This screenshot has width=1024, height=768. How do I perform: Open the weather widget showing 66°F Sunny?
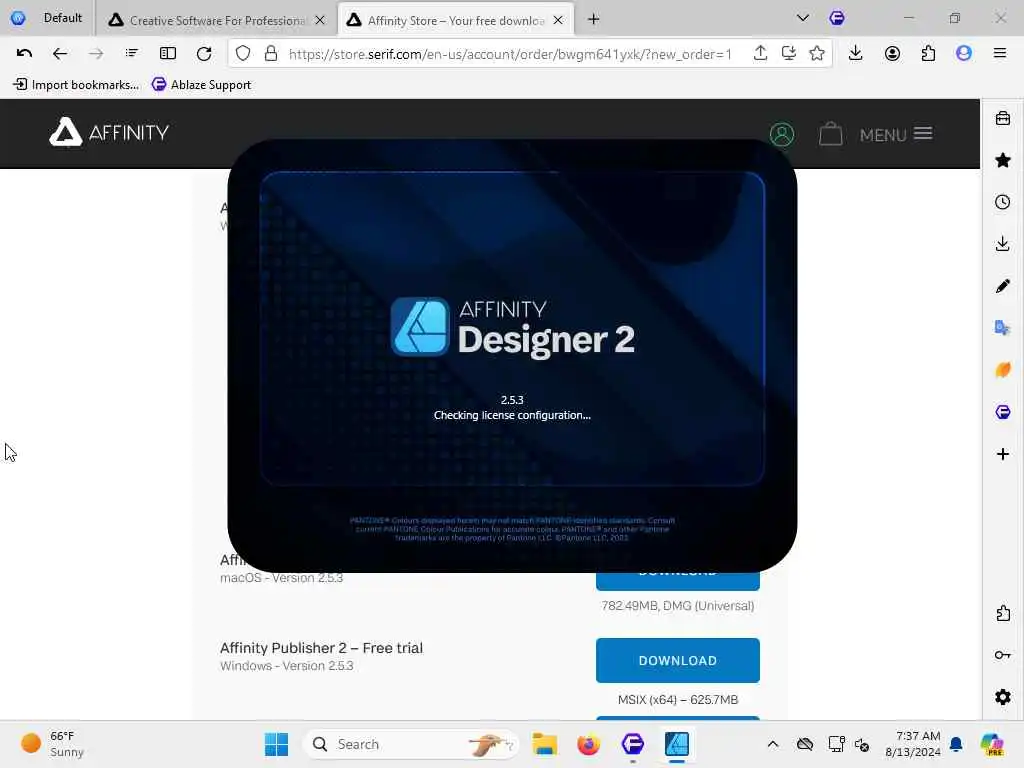[52, 744]
